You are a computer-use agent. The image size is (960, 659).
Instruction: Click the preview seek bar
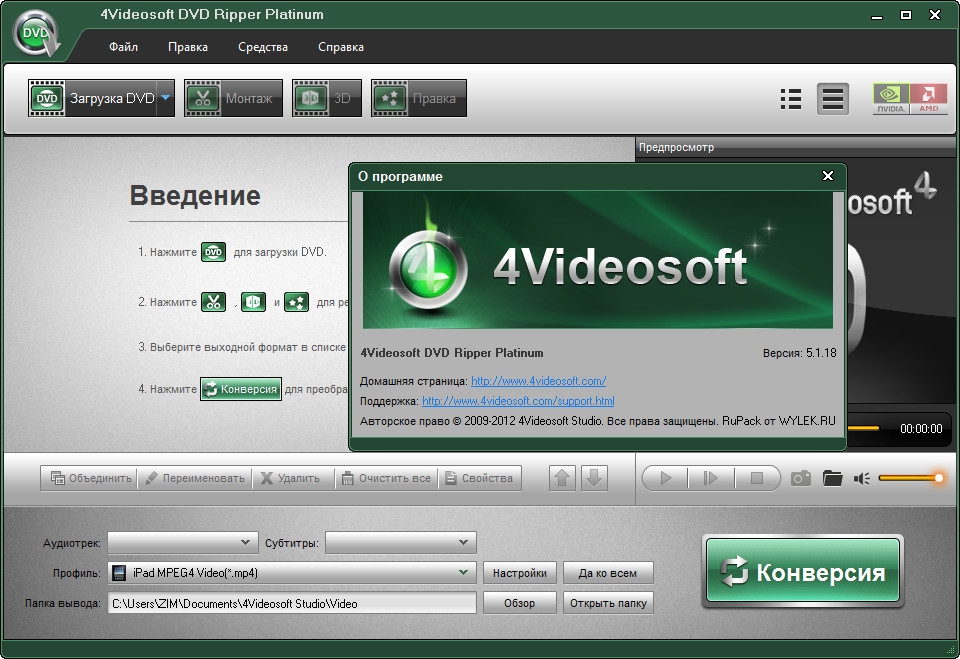point(863,428)
